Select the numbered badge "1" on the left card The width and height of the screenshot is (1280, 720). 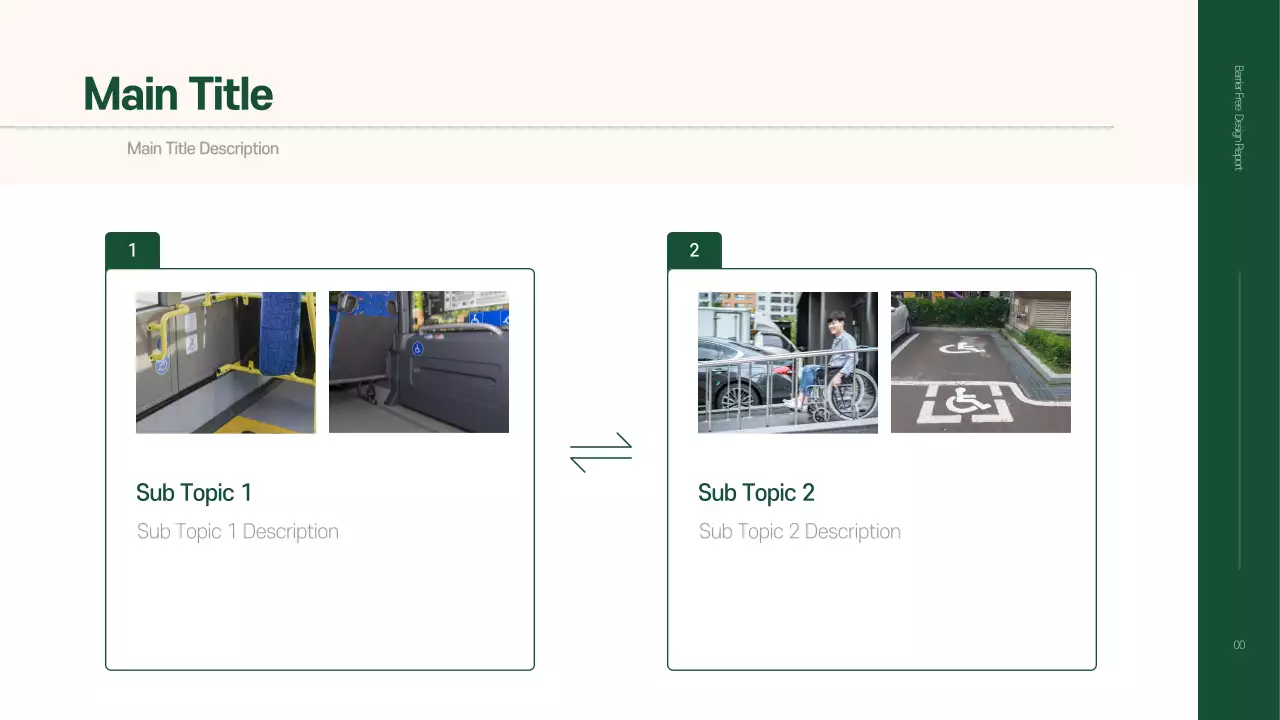(x=132, y=249)
